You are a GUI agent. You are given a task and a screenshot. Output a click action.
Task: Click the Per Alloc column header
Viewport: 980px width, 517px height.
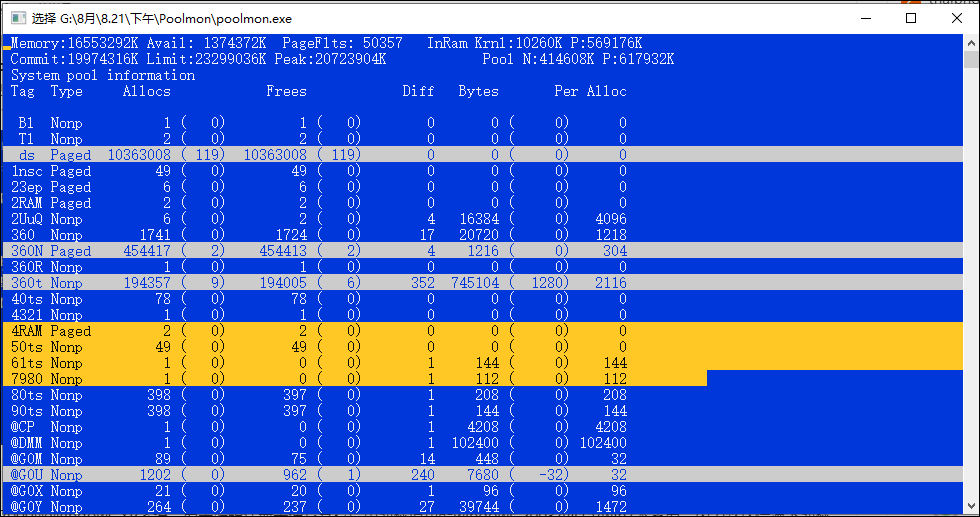(590, 91)
